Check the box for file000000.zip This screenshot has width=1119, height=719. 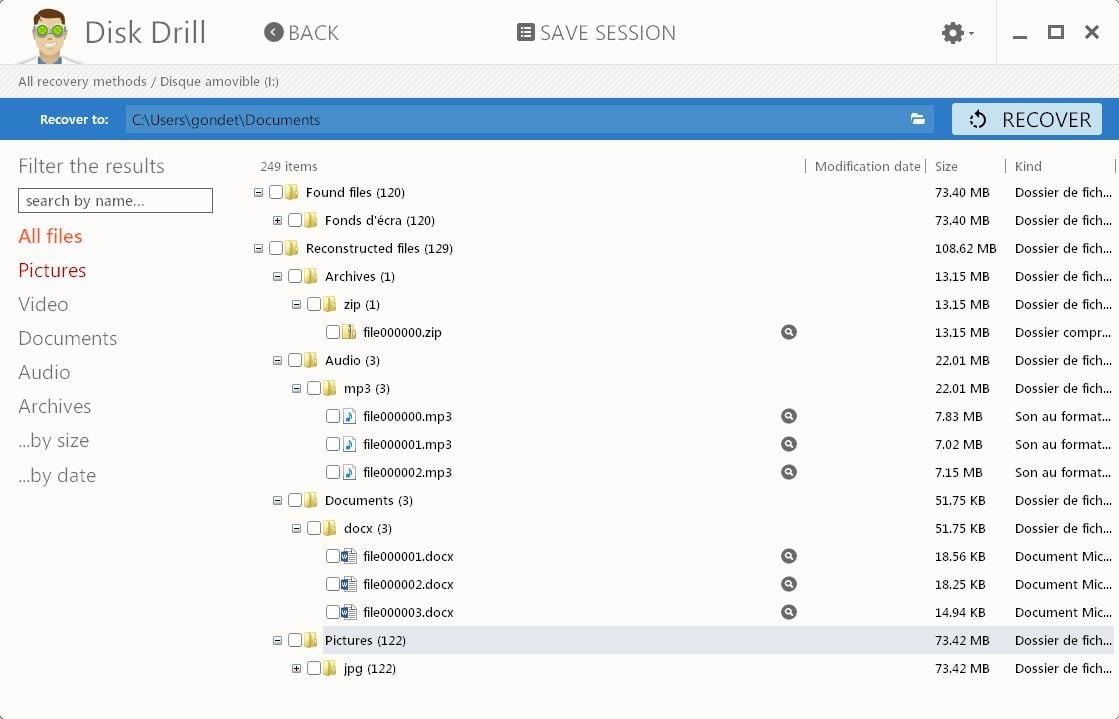[333, 332]
